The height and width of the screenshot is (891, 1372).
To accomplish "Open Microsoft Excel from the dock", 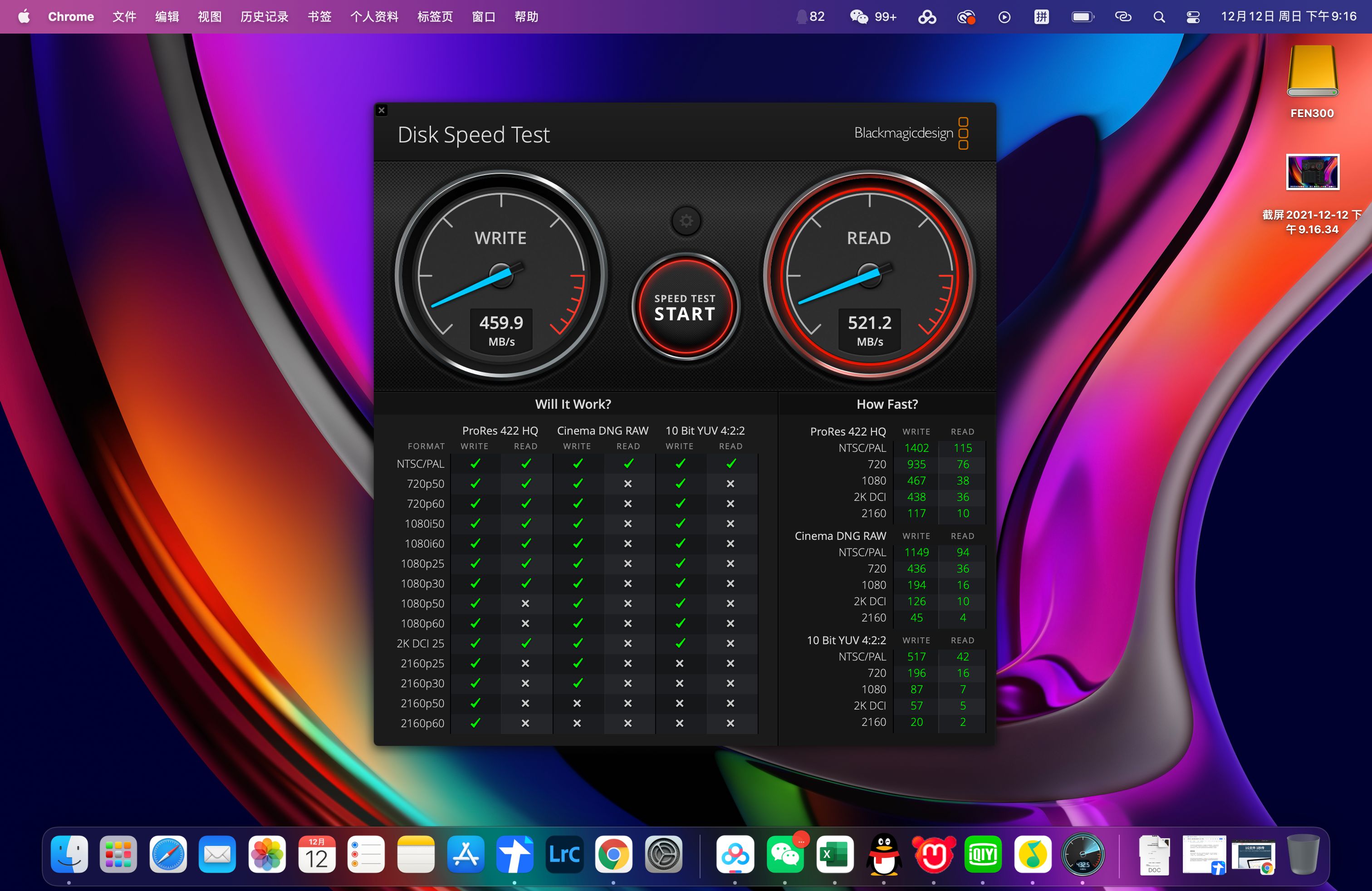I will (x=835, y=855).
